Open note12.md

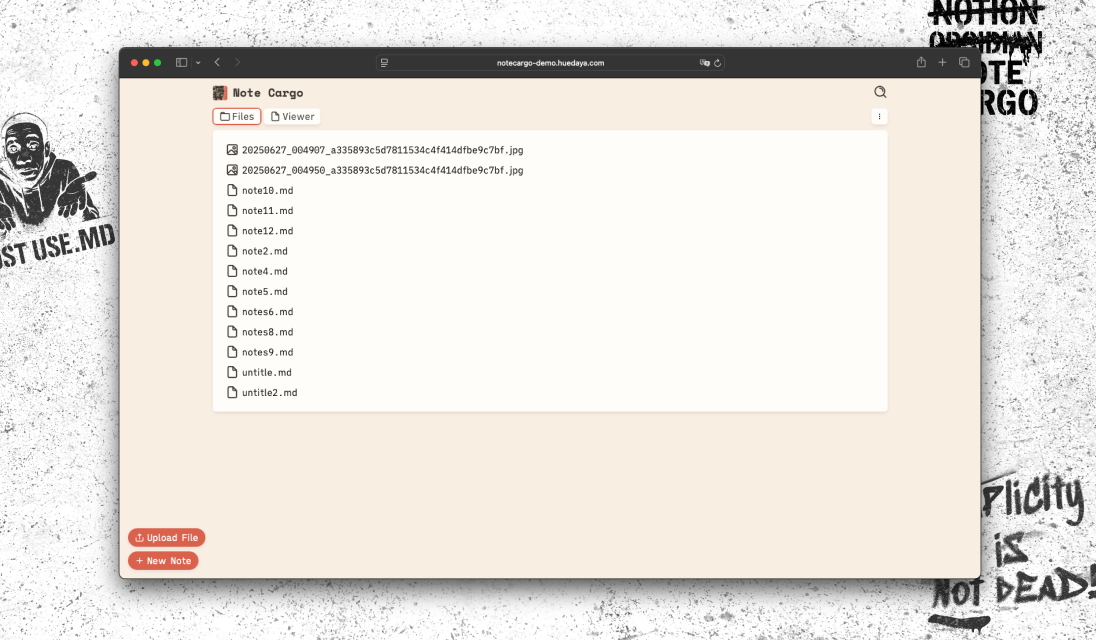(268, 231)
